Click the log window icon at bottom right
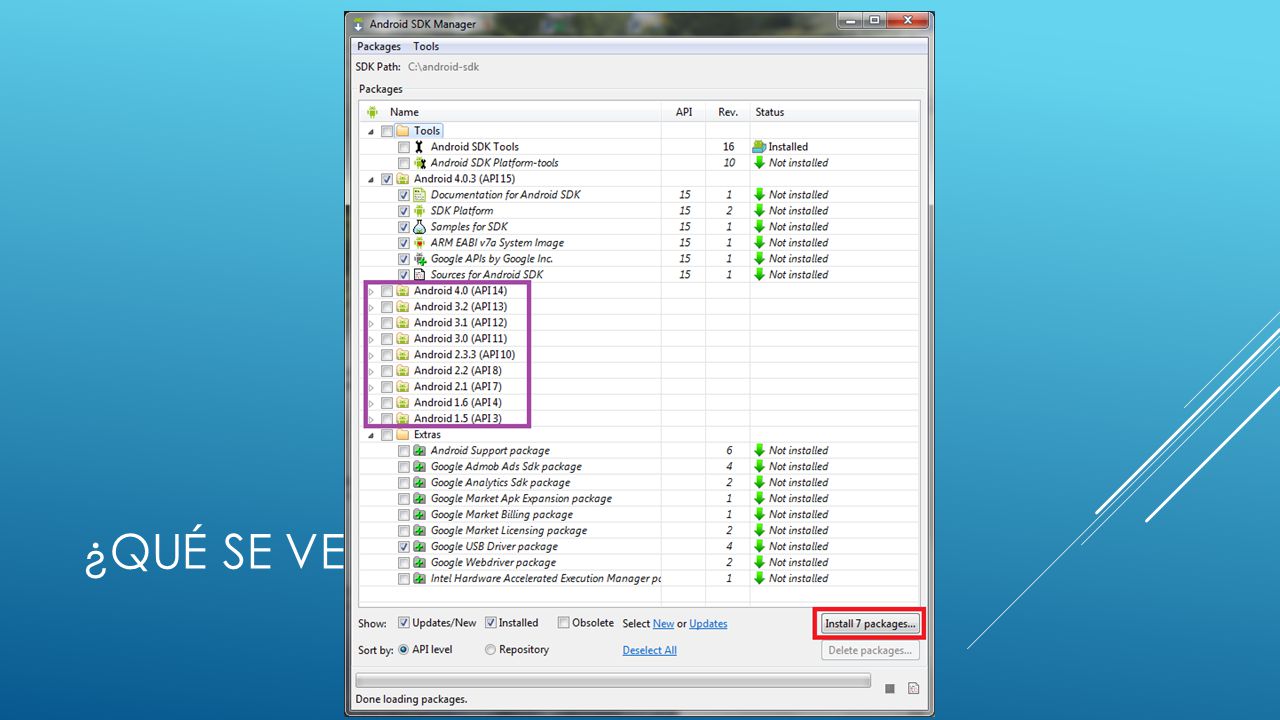The image size is (1280, 720). pyautogui.click(x=913, y=688)
